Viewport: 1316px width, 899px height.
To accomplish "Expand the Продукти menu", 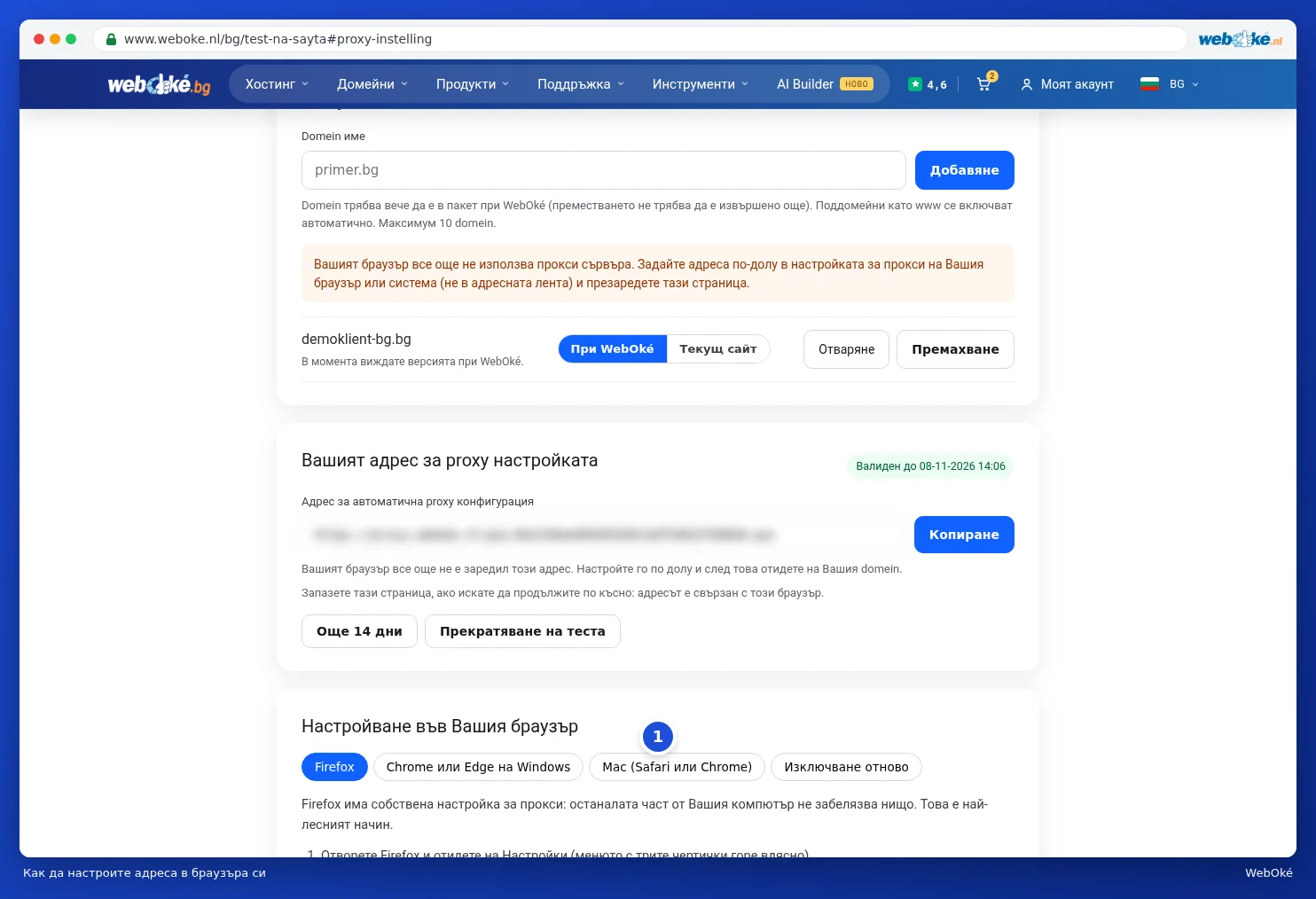I will point(473,84).
